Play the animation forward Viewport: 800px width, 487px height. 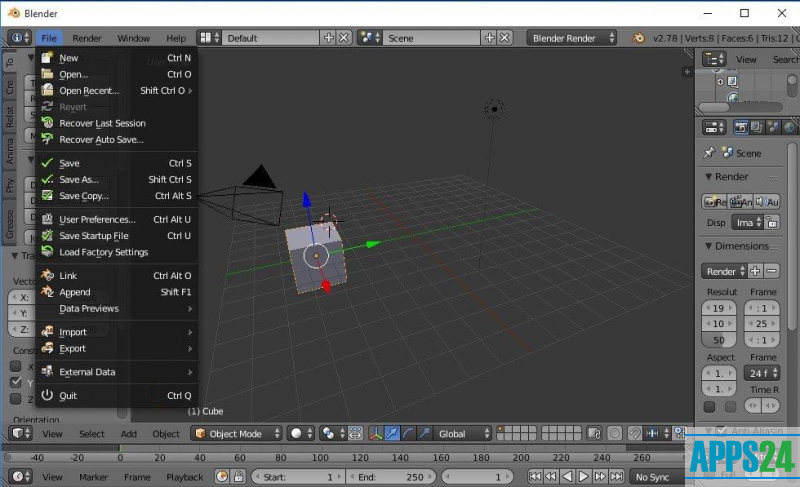583,477
